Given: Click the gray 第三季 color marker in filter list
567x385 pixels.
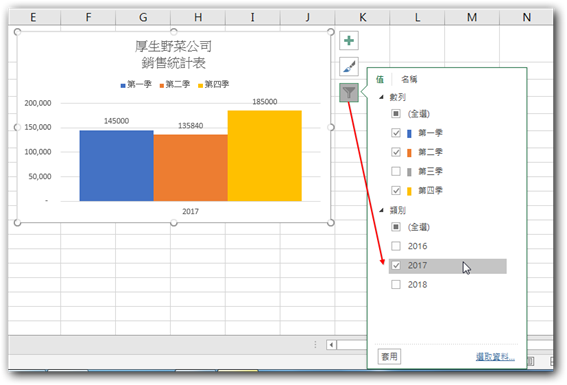Looking at the screenshot, I should pos(409,172).
